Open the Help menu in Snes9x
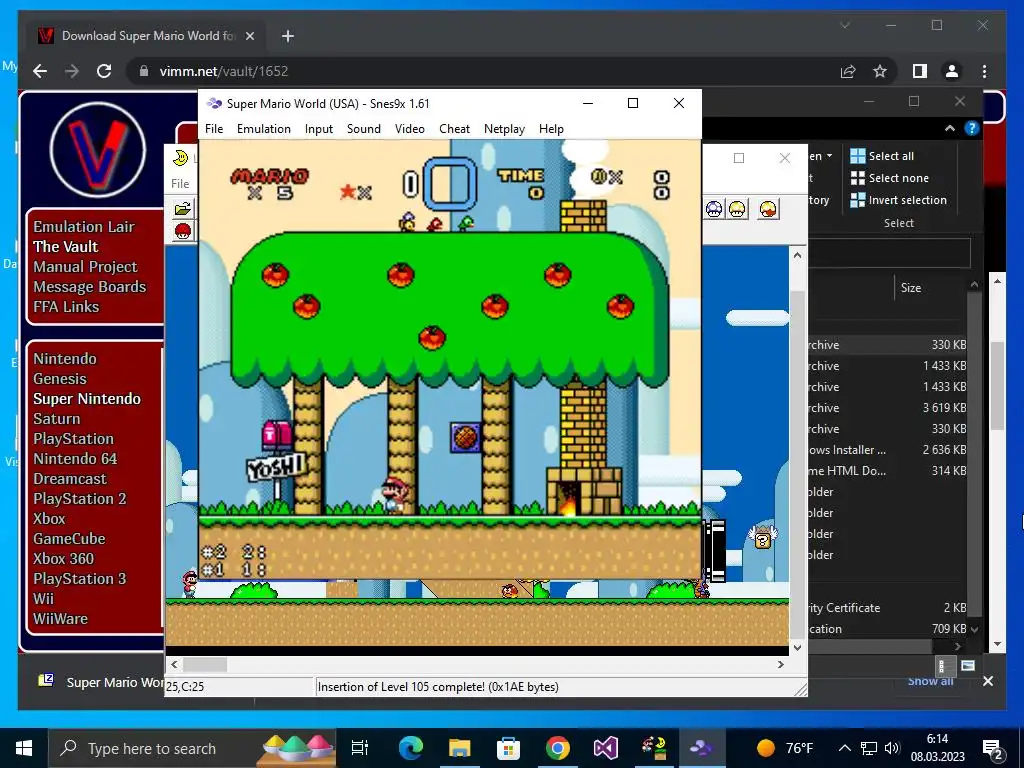Image resolution: width=1024 pixels, height=768 pixels. coord(551,129)
